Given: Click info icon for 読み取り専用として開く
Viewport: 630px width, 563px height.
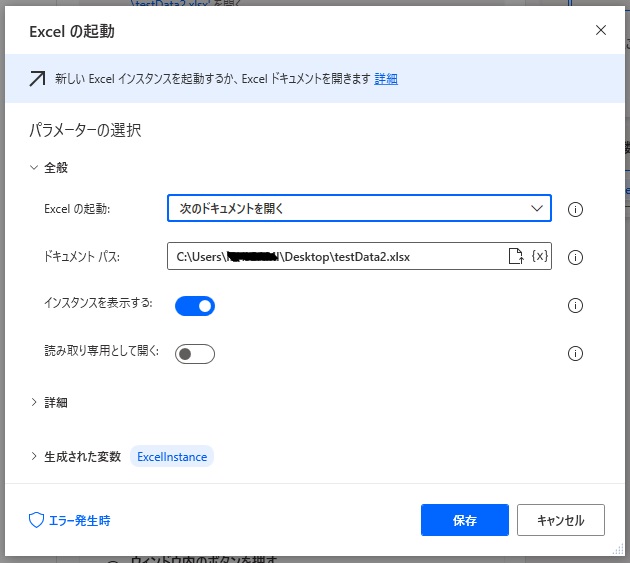Looking at the screenshot, I should tap(575, 354).
